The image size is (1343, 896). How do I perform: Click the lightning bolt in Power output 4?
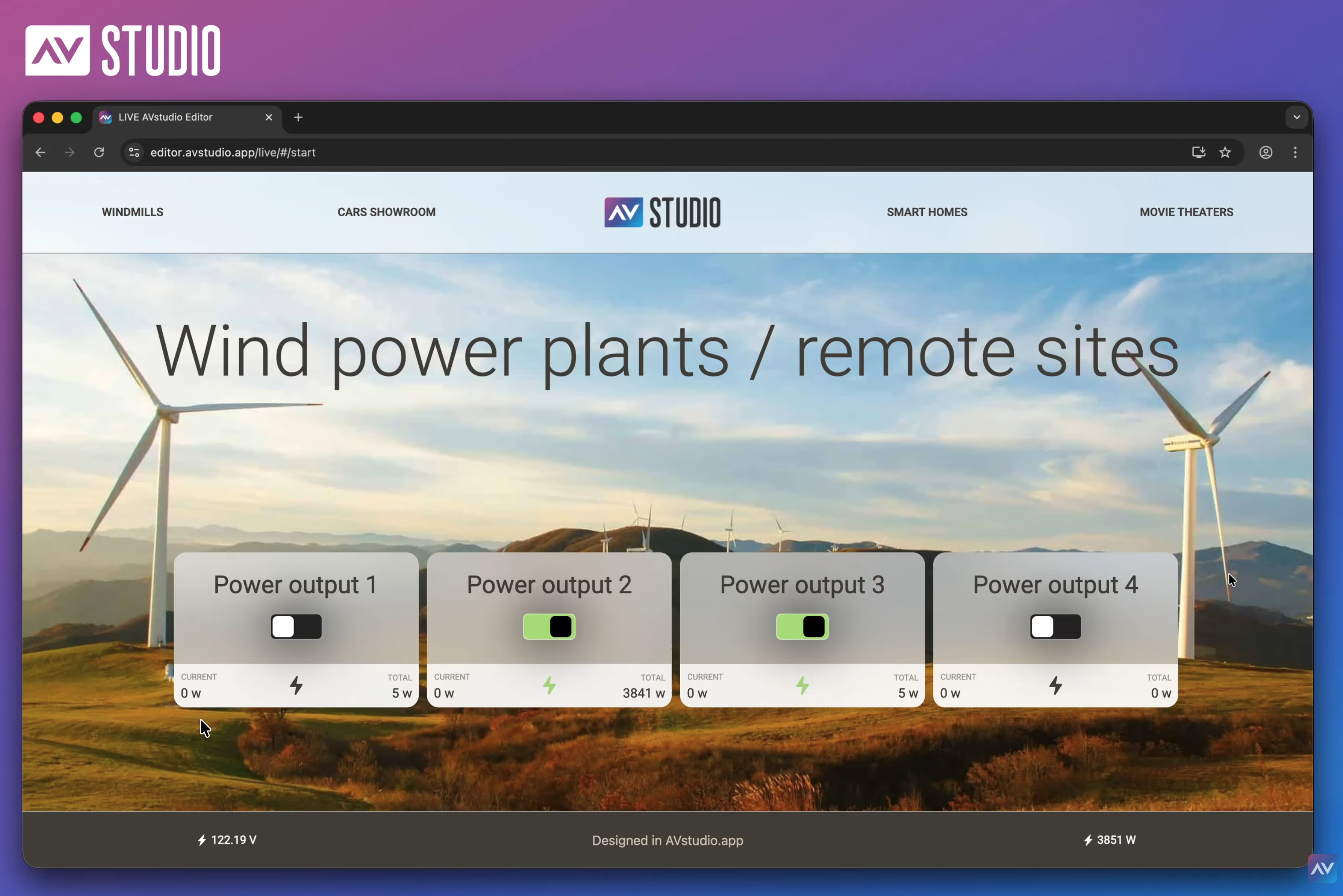[x=1055, y=685]
